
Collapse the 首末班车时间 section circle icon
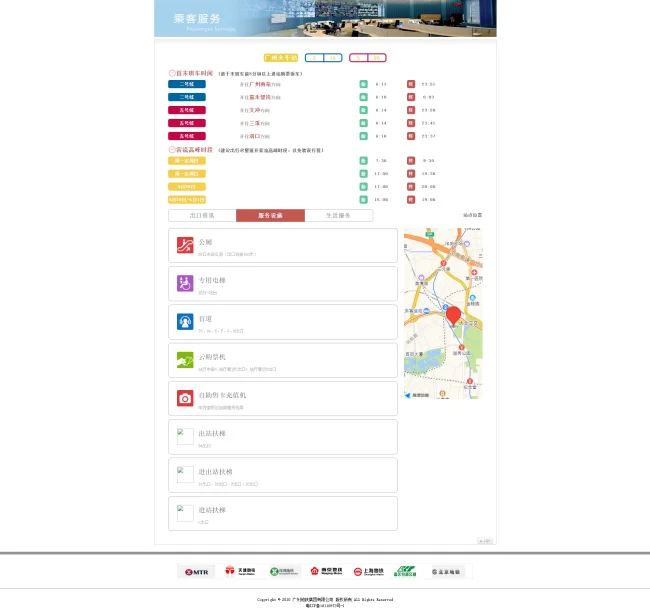(172, 73)
